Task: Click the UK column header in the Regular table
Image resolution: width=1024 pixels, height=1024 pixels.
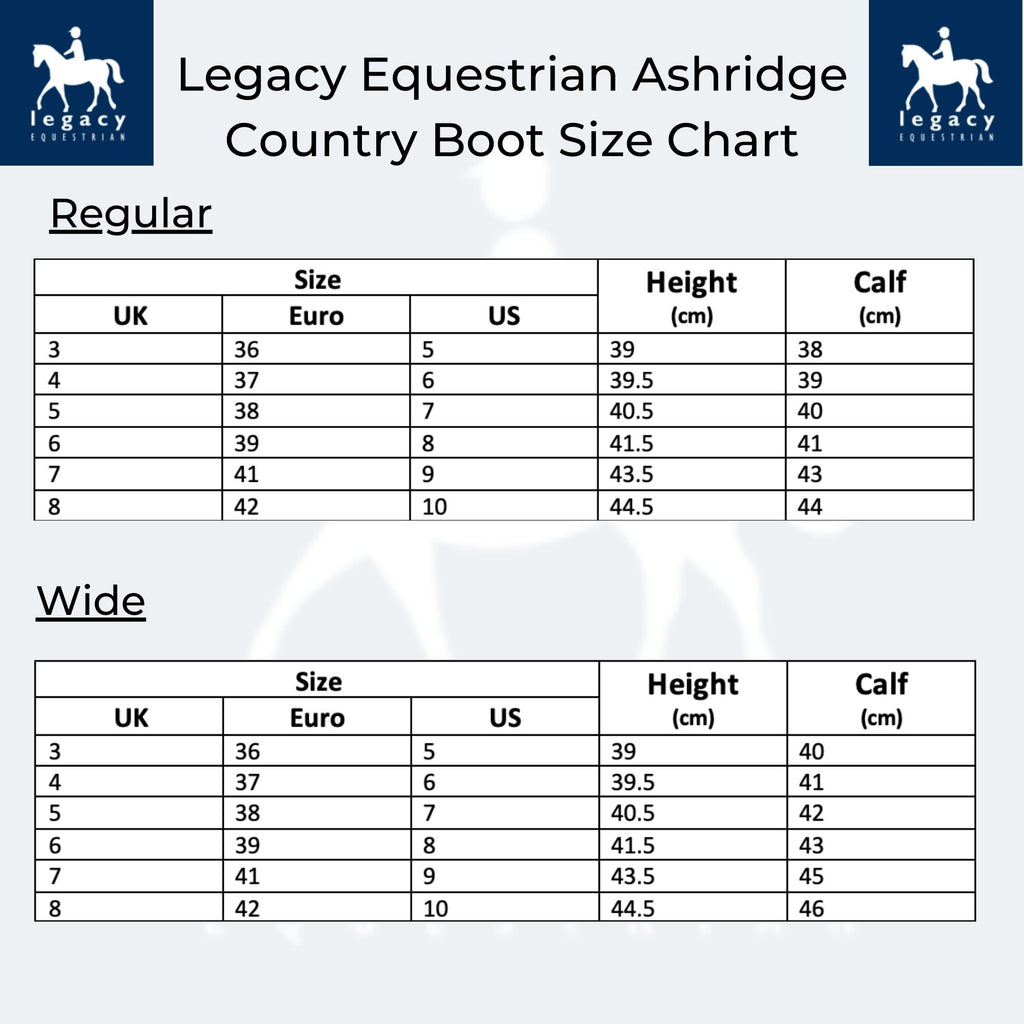Action: (x=130, y=316)
